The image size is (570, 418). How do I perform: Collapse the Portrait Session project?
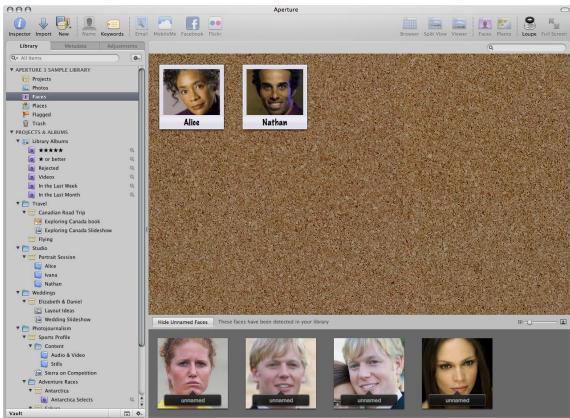click(24, 257)
